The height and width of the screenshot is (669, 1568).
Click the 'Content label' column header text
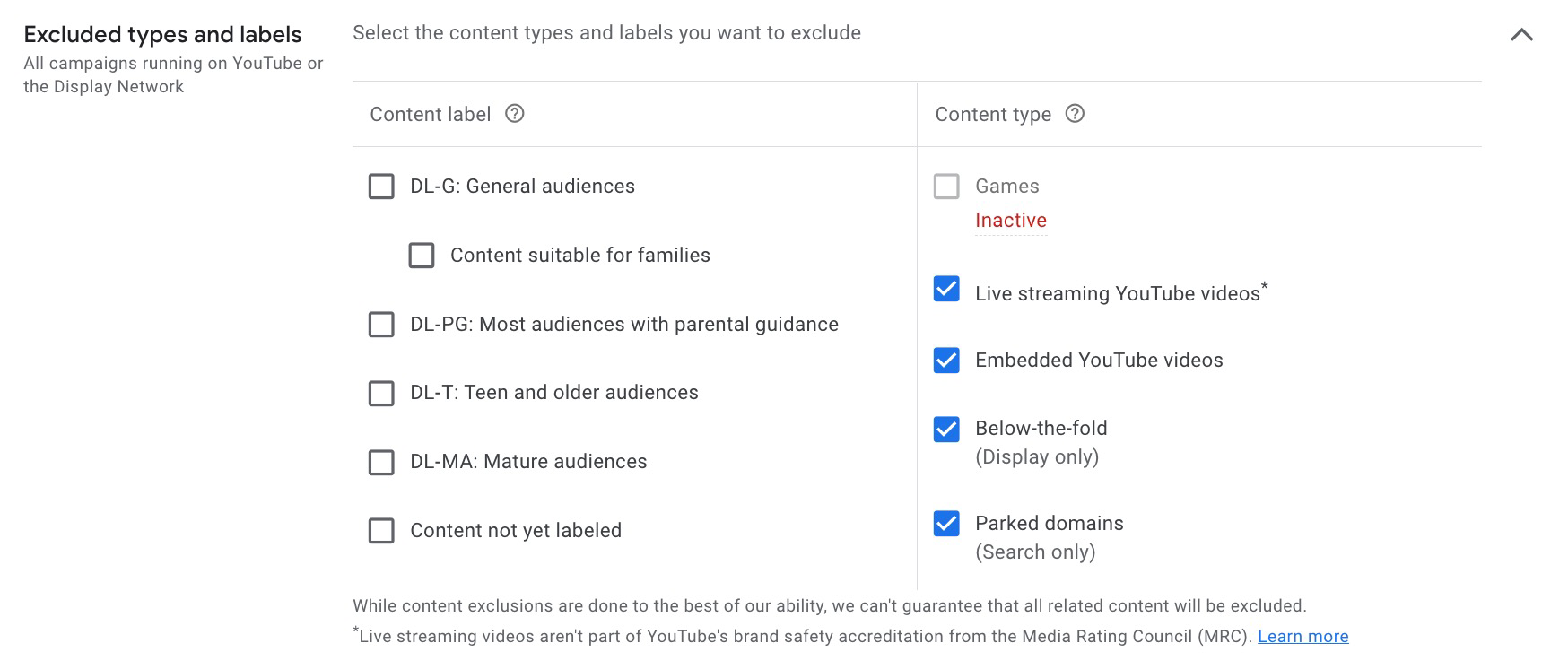point(431,115)
